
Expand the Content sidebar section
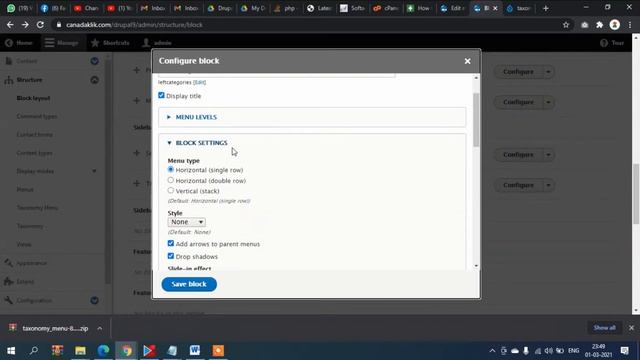94,61
